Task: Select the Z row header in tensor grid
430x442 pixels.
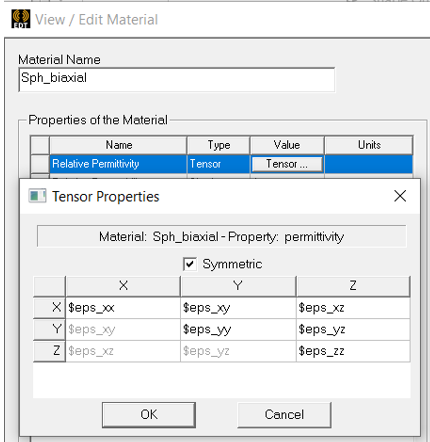Action: [49, 351]
